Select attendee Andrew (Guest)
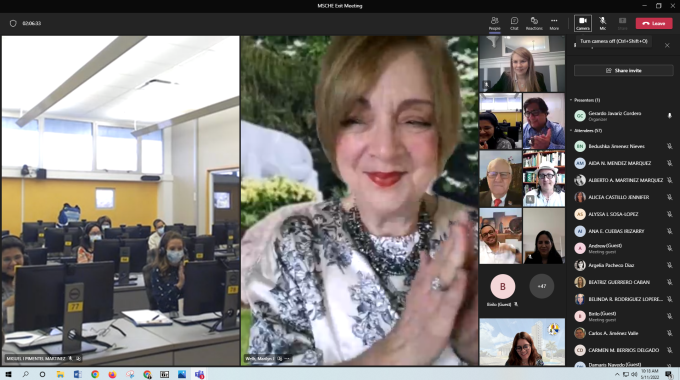 (623, 248)
